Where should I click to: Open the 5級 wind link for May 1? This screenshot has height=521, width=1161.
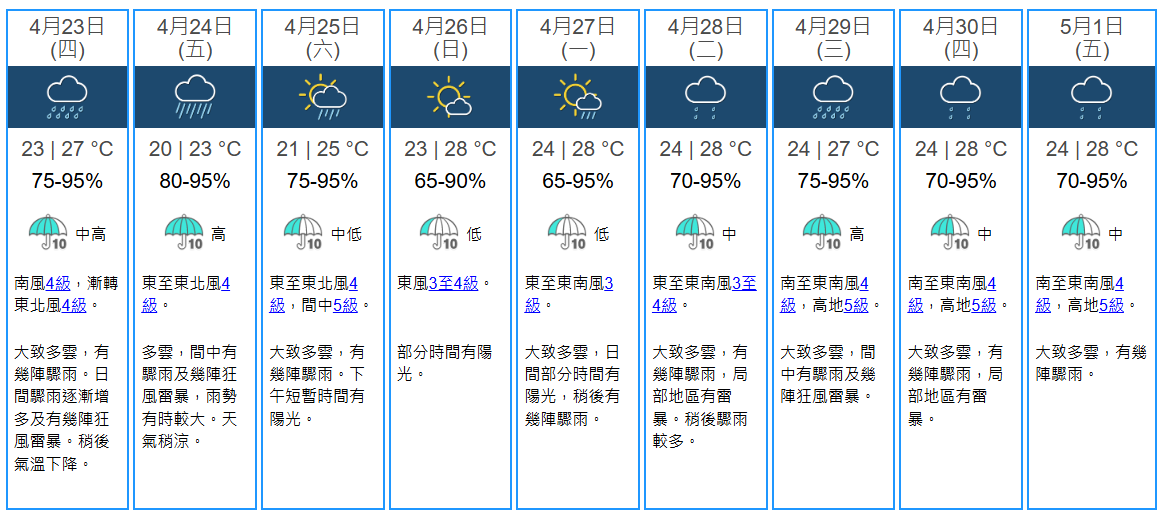[1111, 305]
